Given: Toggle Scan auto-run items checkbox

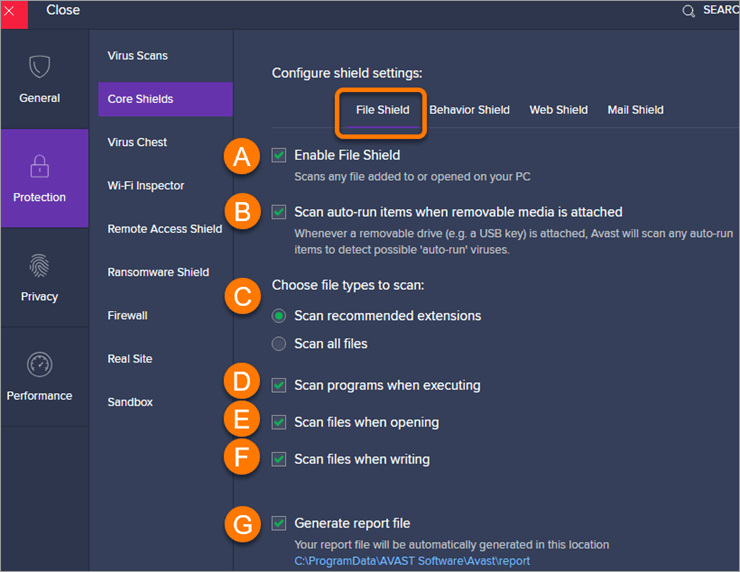Looking at the screenshot, I should click(279, 212).
